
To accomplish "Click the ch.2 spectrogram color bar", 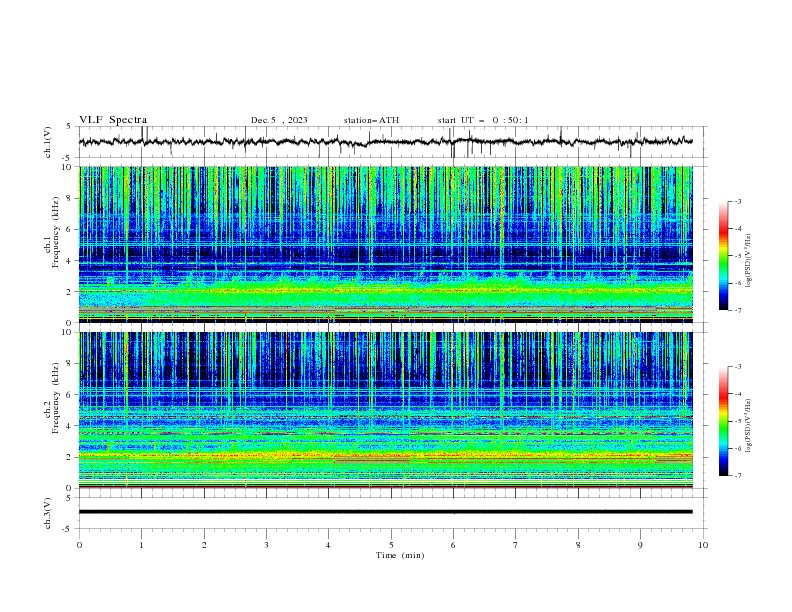I will [x=724, y=421].
